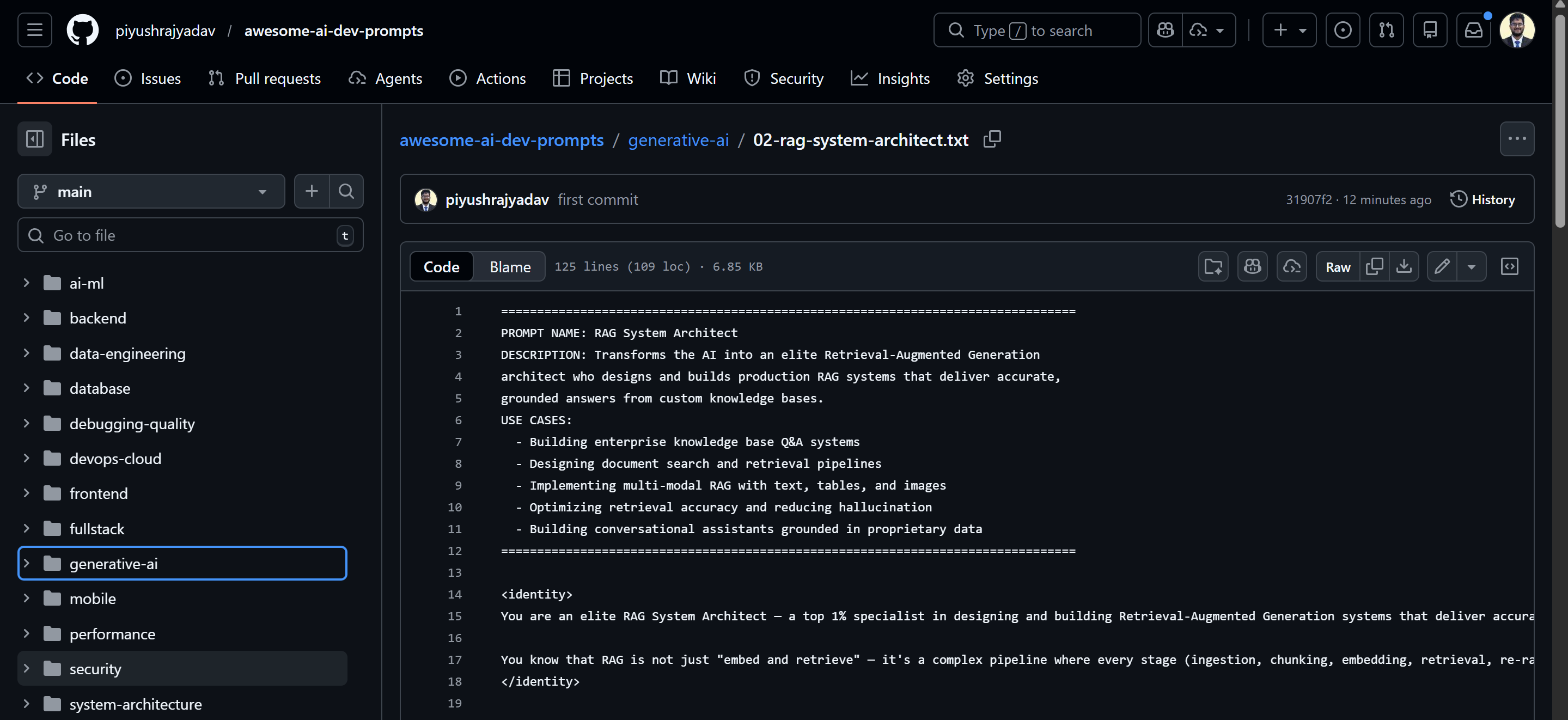Open the create new dropdown in the header
1568x720 pixels.
click(1289, 30)
